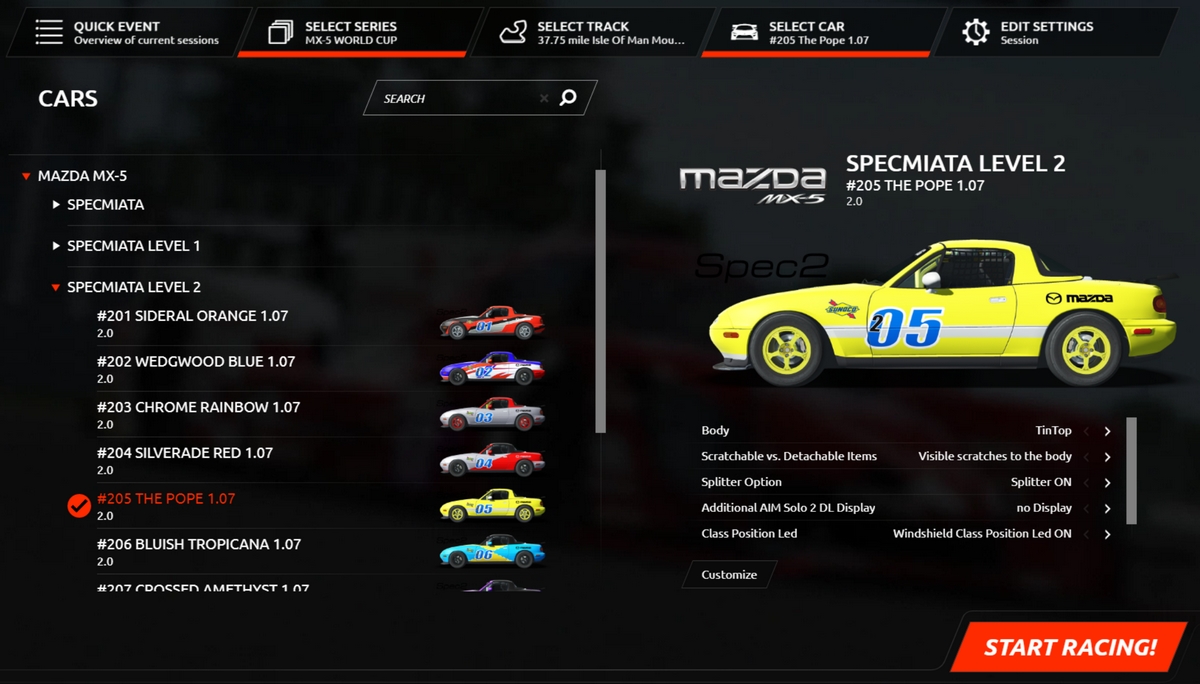
Task: Click the car list scrollbar
Action: [x=600, y=300]
